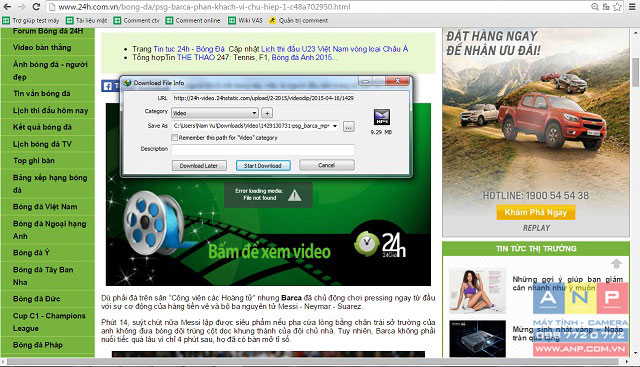
Task: Open the Quản trị comment bookmark
Action: click(x=298, y=20)
